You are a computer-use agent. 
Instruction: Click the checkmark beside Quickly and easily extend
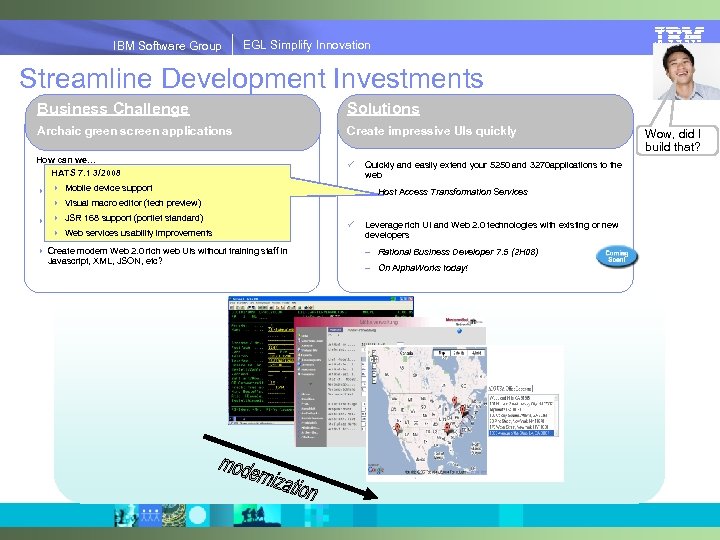pos(351,164)
